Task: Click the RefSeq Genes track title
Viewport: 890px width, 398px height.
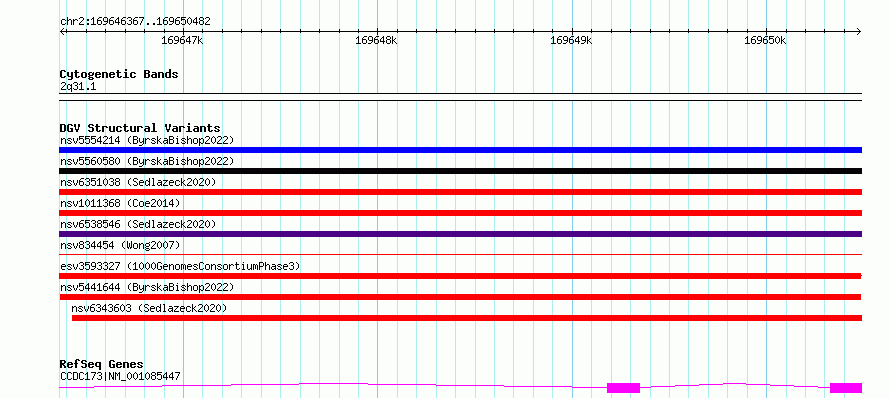Action: coord(102,365)
